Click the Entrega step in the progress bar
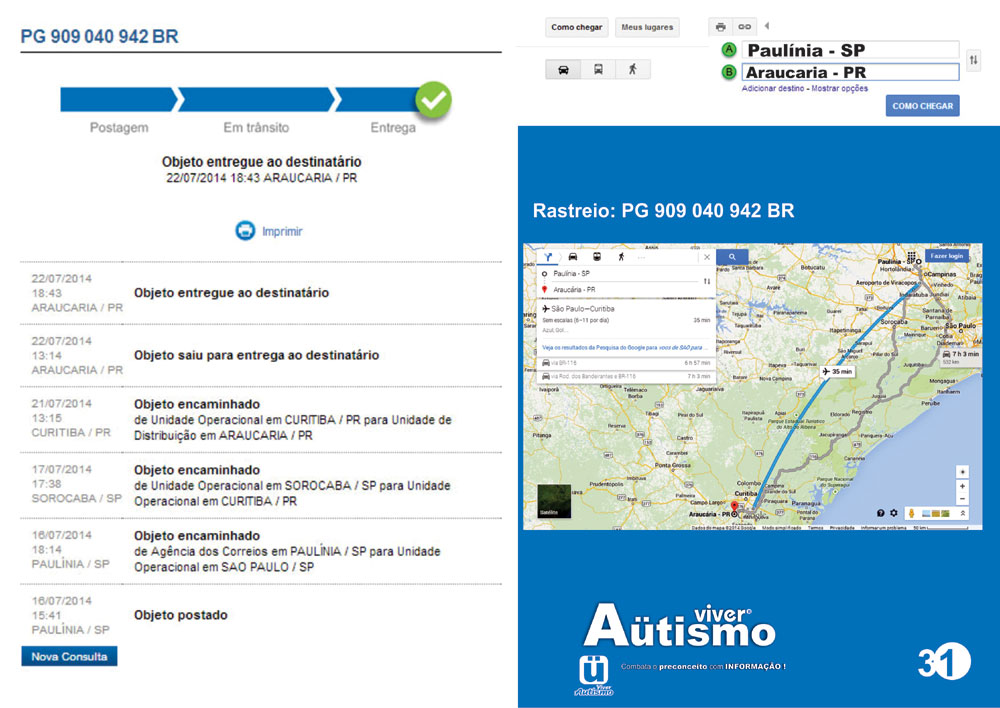Screen dimensions: 1000x708 coord(392,128)
